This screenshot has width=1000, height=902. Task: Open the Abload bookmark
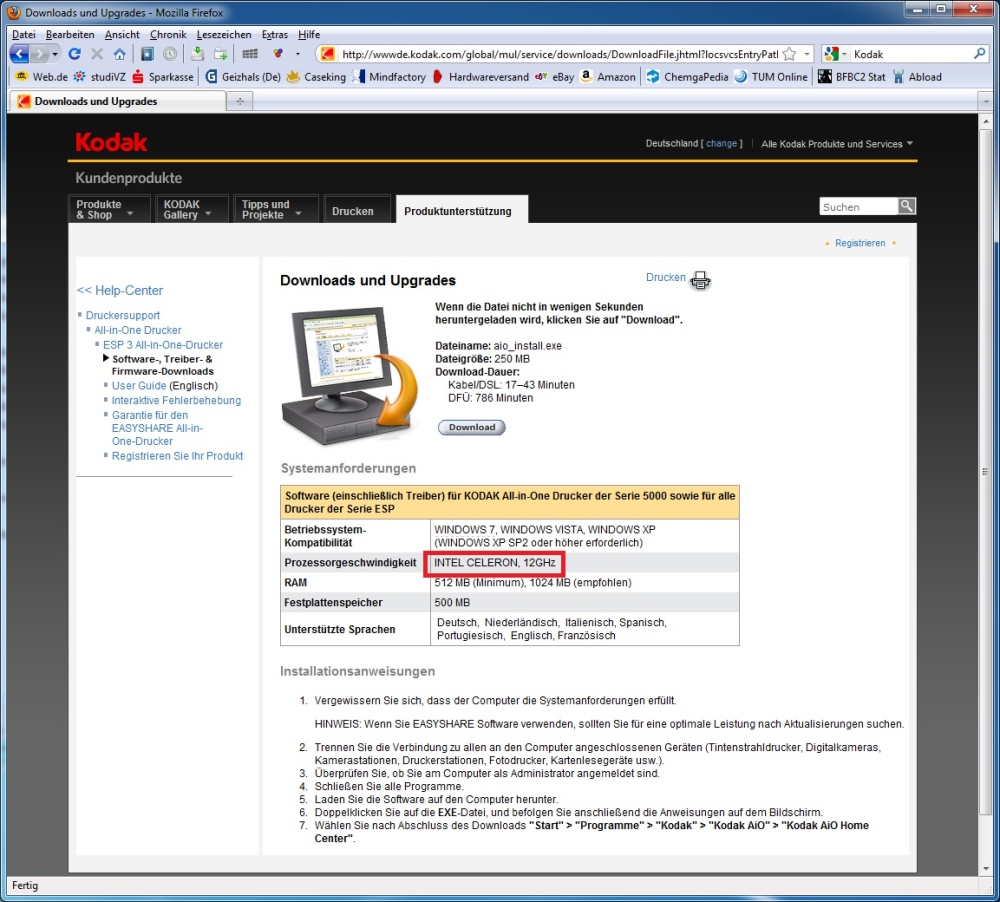[x=917, y=77]
